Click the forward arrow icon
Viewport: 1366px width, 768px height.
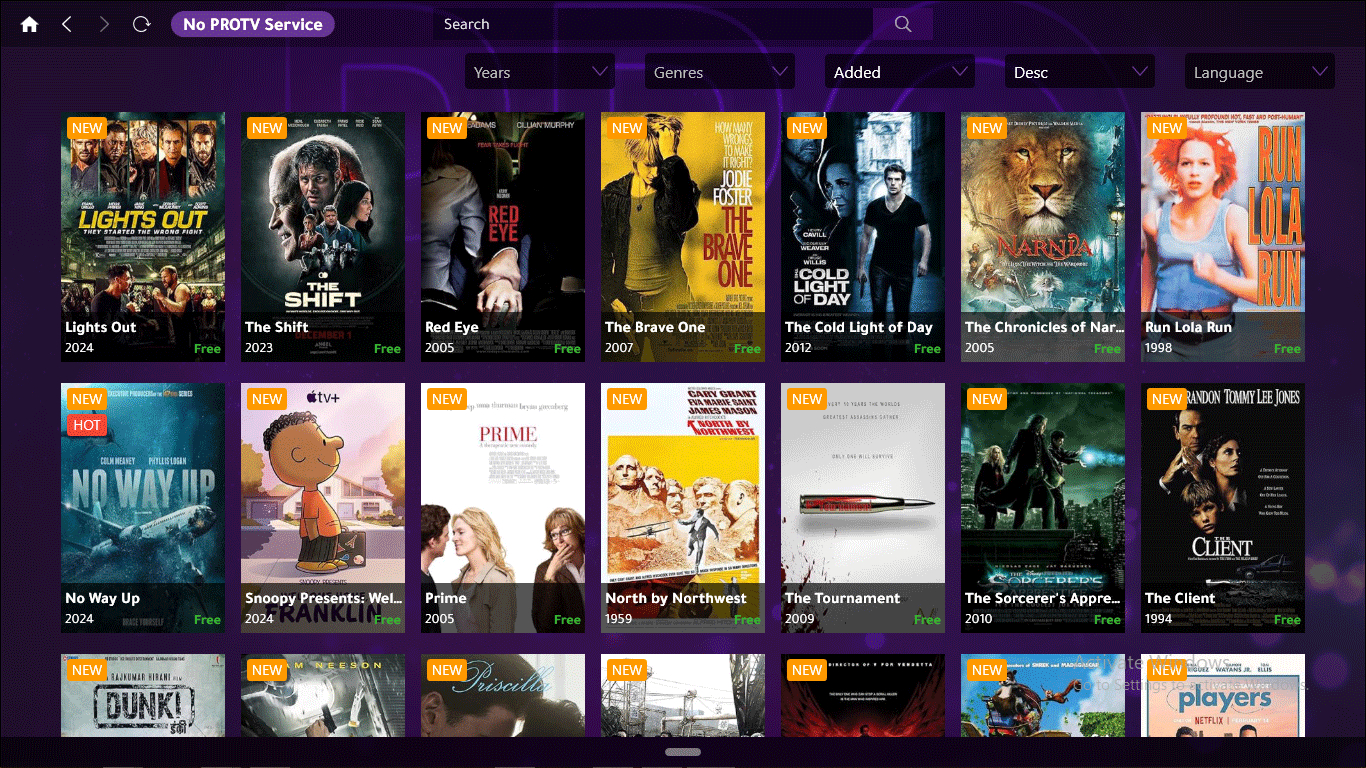point(104,24)
